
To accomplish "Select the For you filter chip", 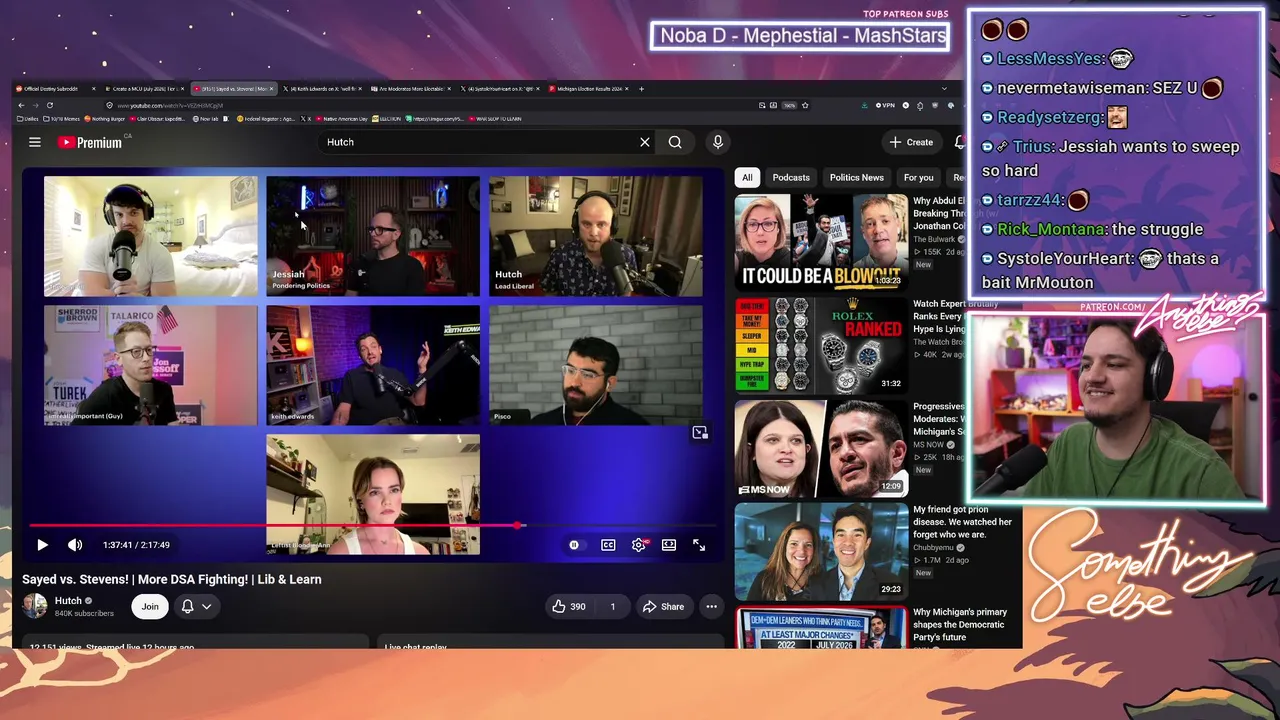I will coord(918,178).
